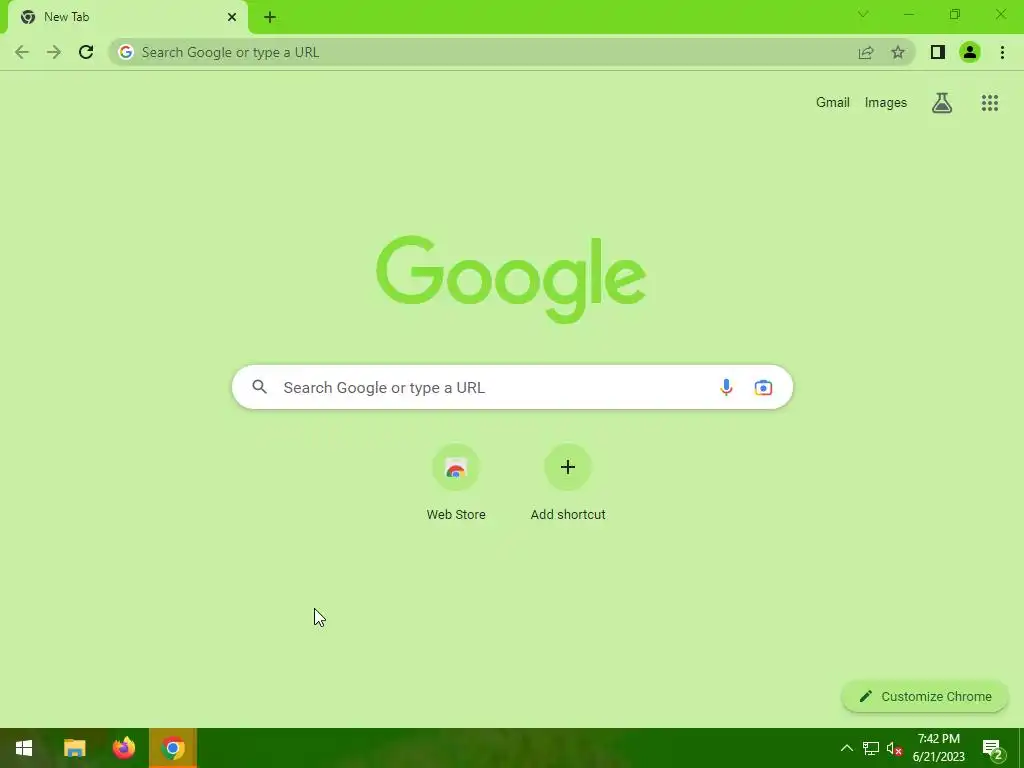Minimize the Chrome window
Image resolution: width=1024 pixels, height=768 pixels.
pos(909,14)
